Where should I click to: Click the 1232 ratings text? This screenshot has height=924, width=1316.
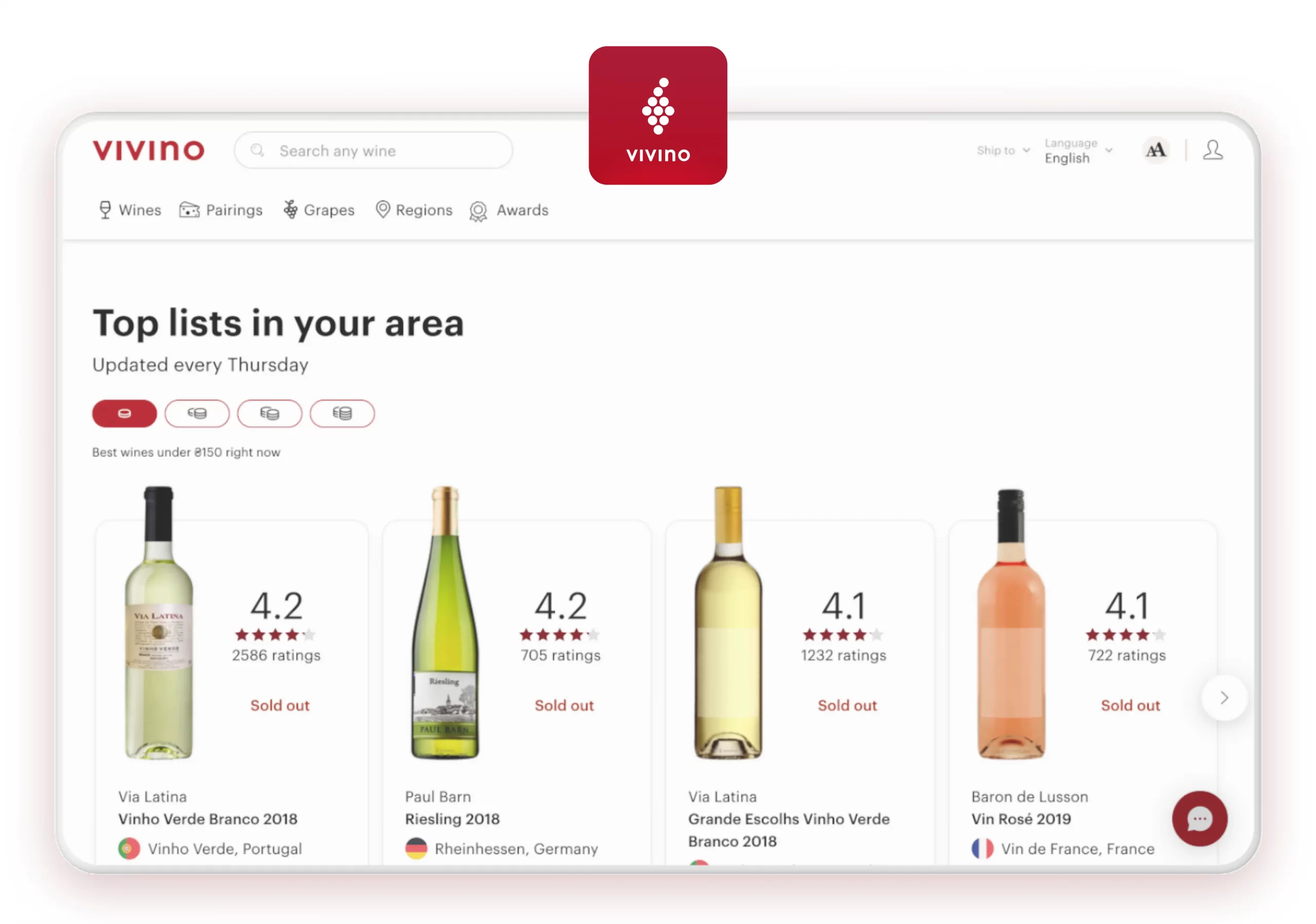click(x=844, y=655)
